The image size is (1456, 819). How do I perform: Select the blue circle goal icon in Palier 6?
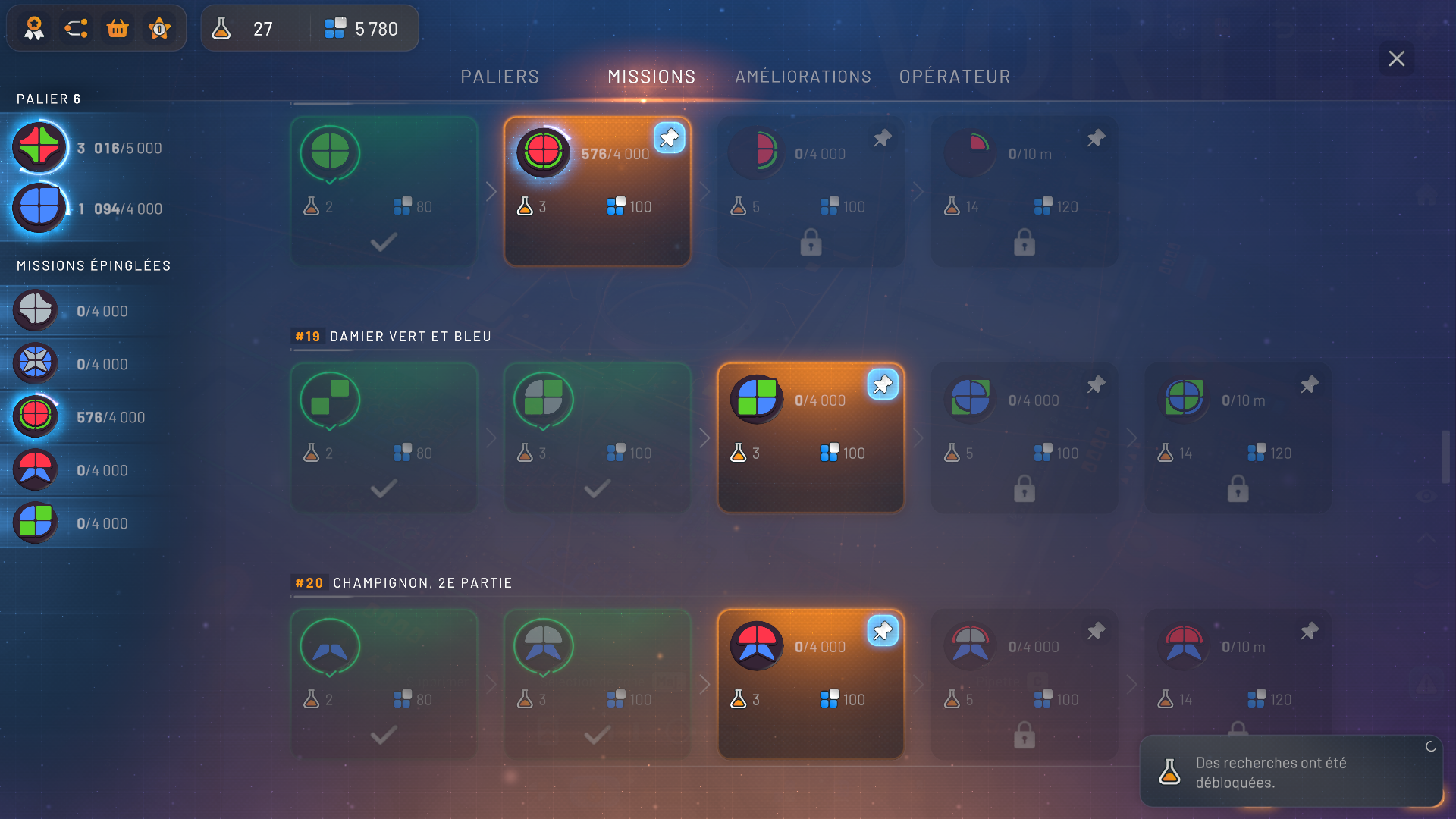point(39,207)
